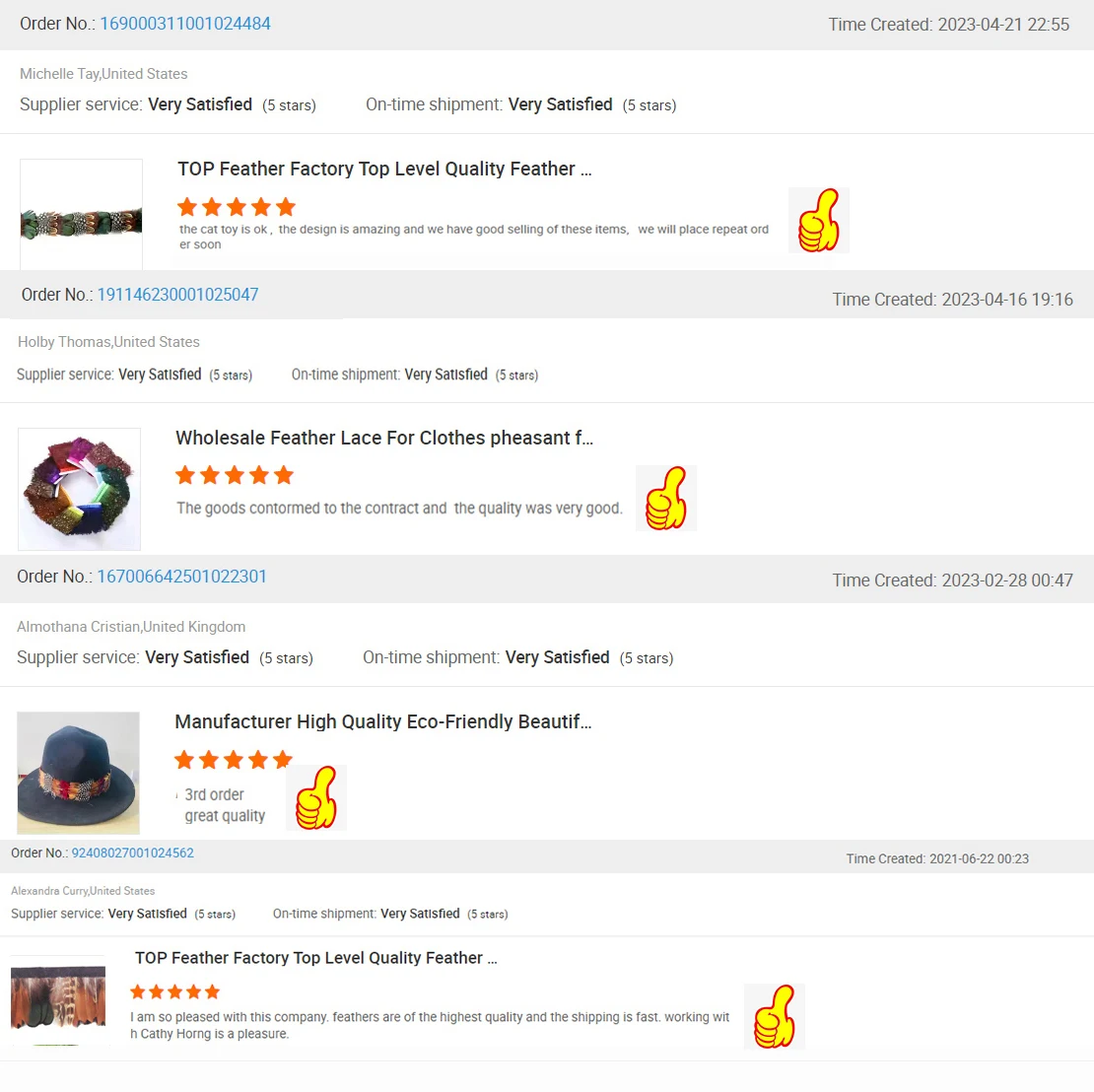Click thumbs-up icon beside Cathy Horng review
The width and height of the screenshot is (1094, 1092).
(x=775, y=1017)
